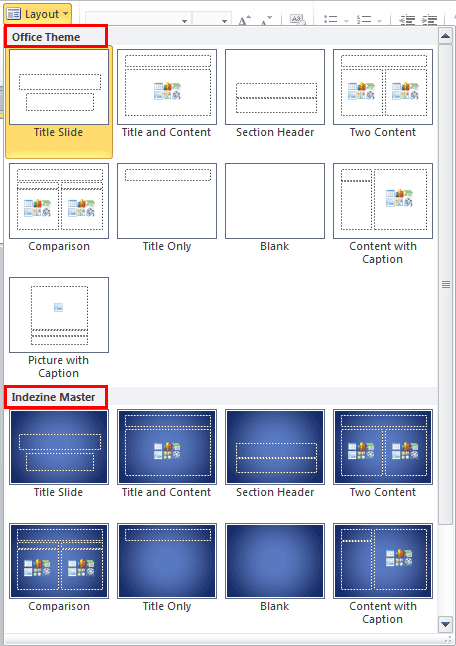The height and width of the screenshot is (646, 456).
Task: Click the gallery scroll down arrow
Action: tap(445, 624)
